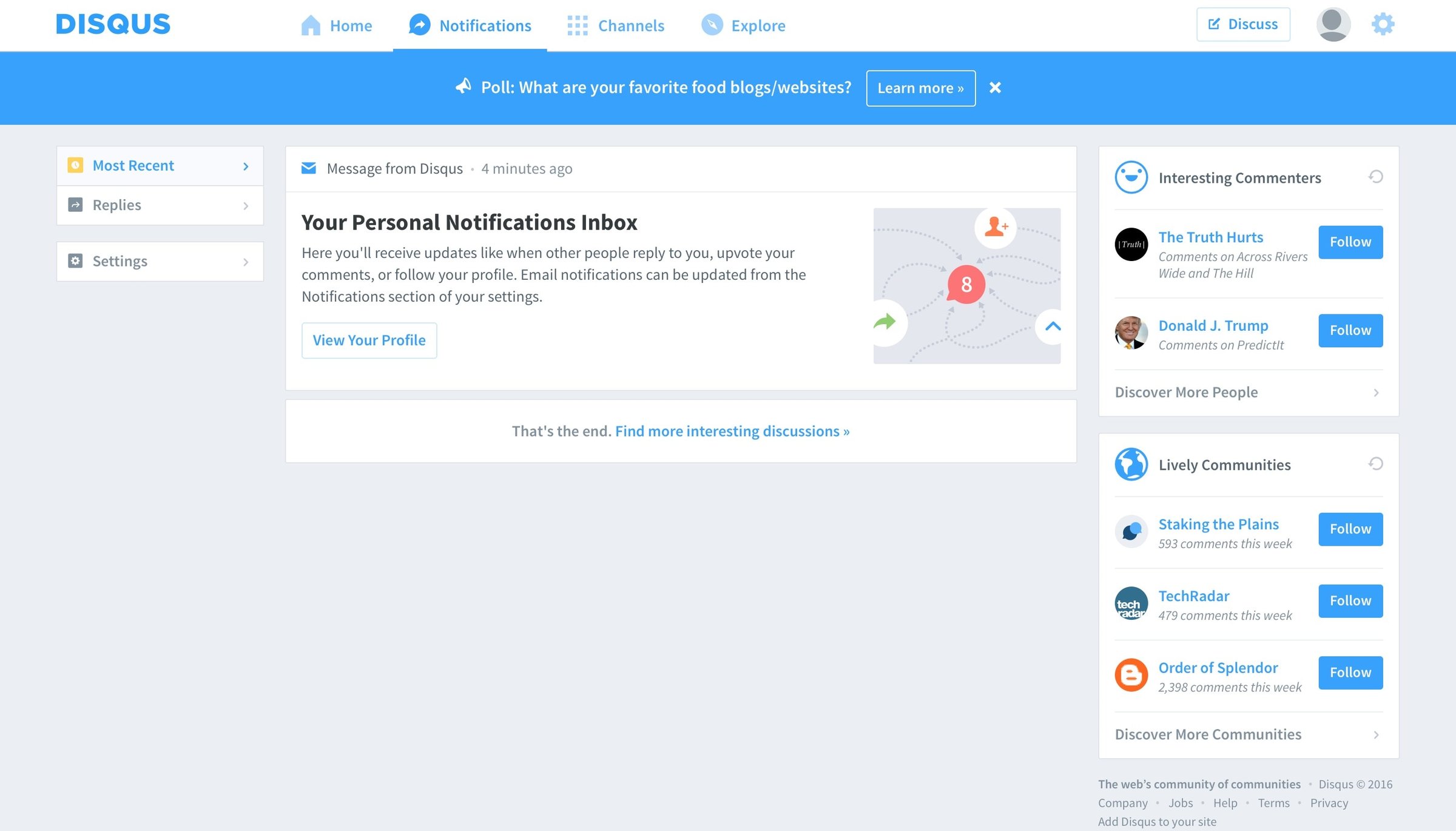
Task: Click Add Disqus to your site
Action: click(1157, 821)
